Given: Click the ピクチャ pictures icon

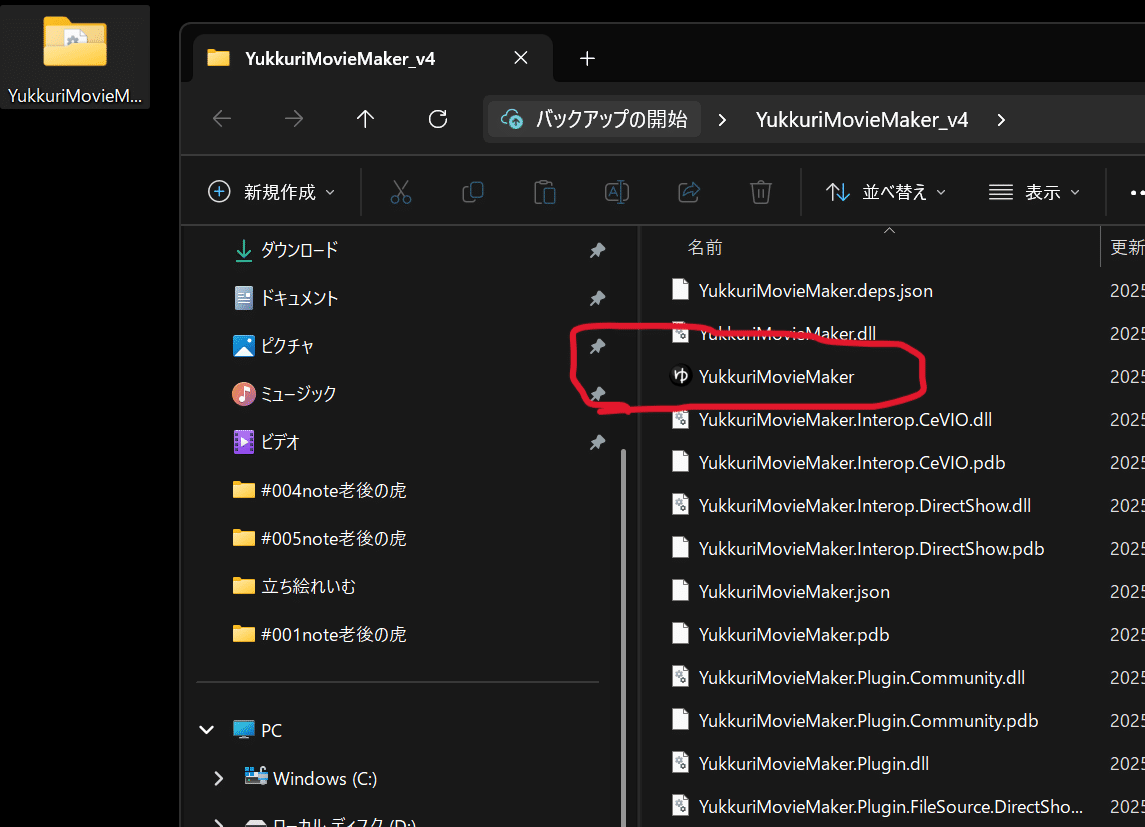Looking at the screenshot, I should (x=244, y=346).
